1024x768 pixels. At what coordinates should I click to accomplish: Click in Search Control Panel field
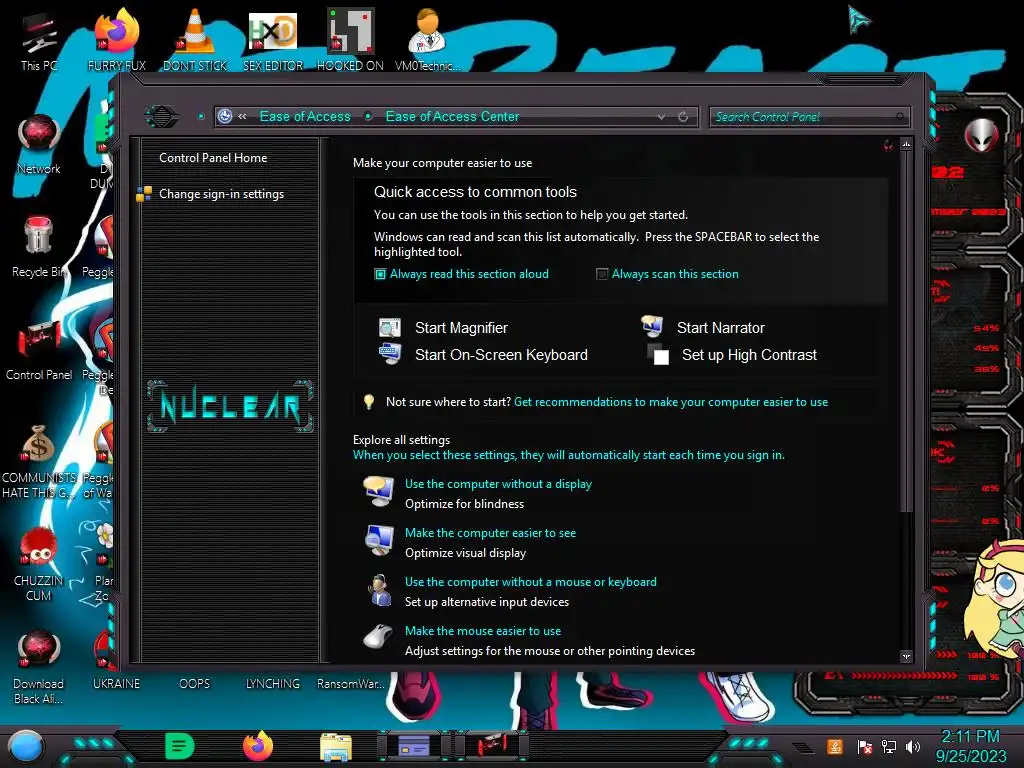point(809,117)
